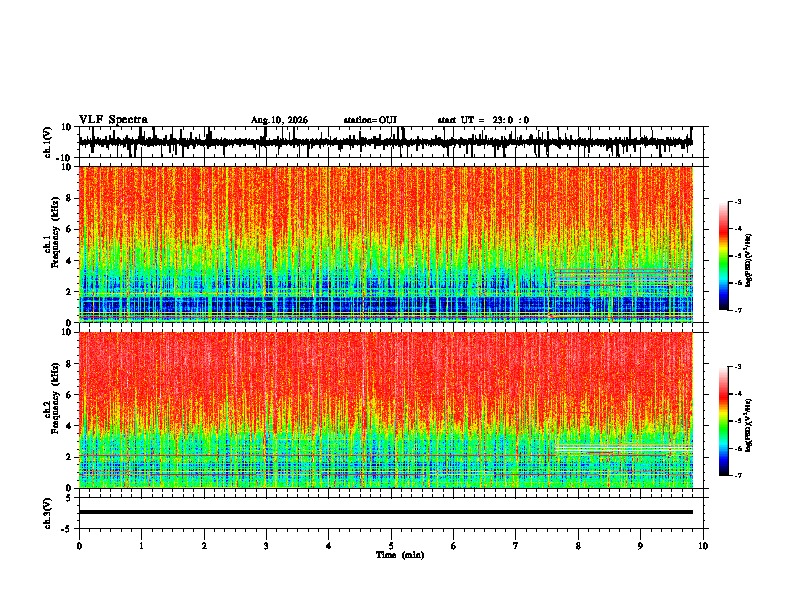792x612 pixels.
Task: Click time axis tick label "3"
Action: pyautogui.click(x=266, y=546)
